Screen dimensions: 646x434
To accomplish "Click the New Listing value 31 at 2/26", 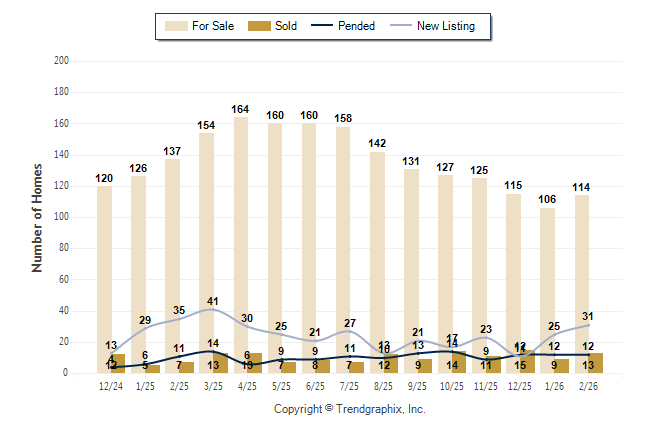I will coord(588,316).
